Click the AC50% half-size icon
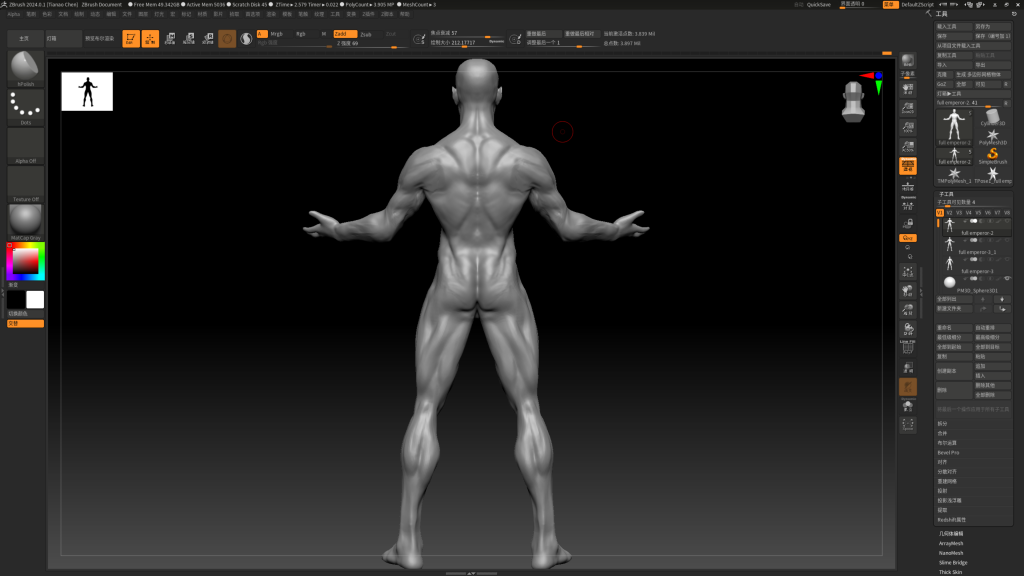The image size is (1024, 576). click(x=908, y=146)
